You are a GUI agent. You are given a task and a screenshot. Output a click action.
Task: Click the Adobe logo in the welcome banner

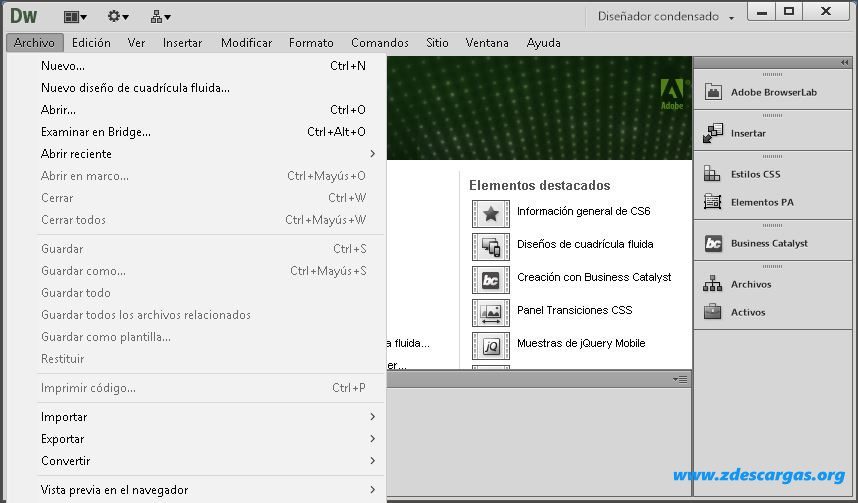pos(673,94)
